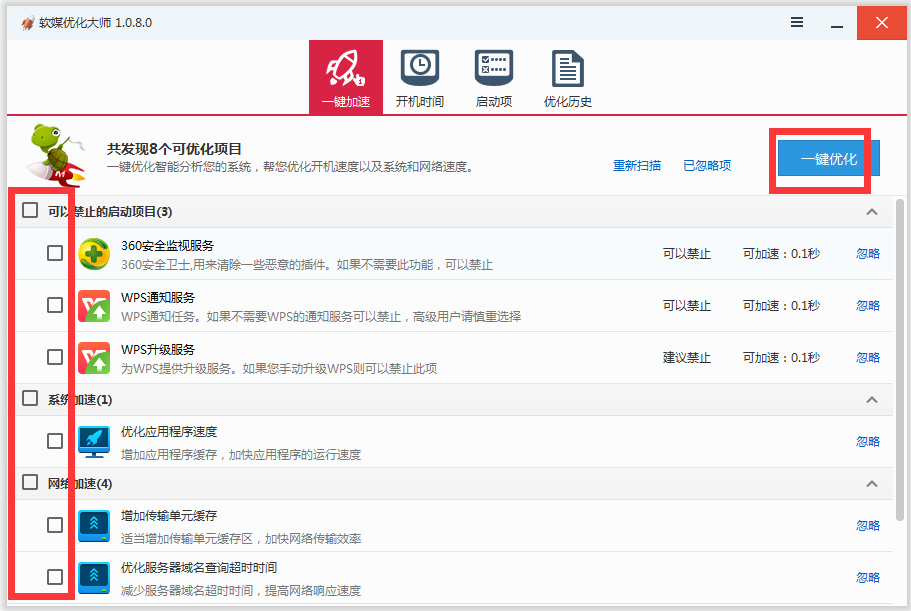Check the WPS升级服务 checkbox
This screenshot has height=611, width=911.
click(x=55, y=357)
